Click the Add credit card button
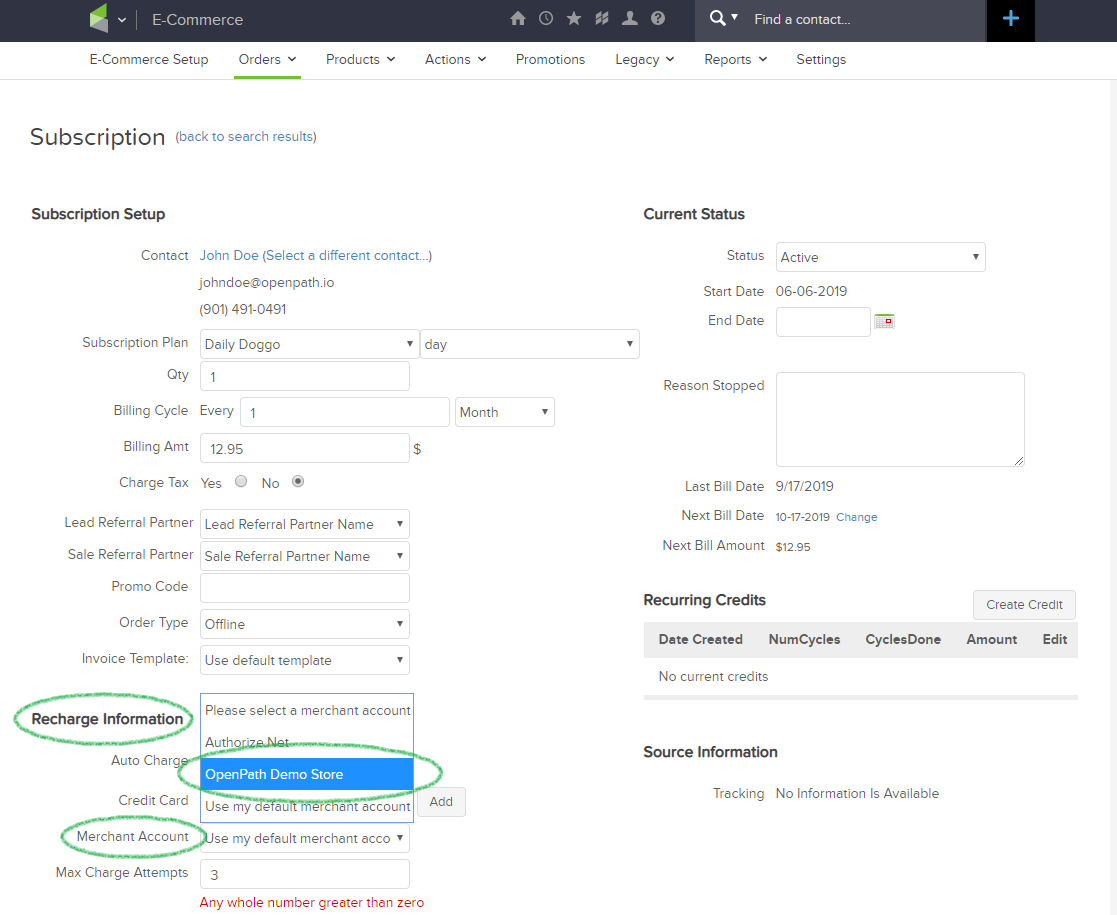 (x=441, y=802)
